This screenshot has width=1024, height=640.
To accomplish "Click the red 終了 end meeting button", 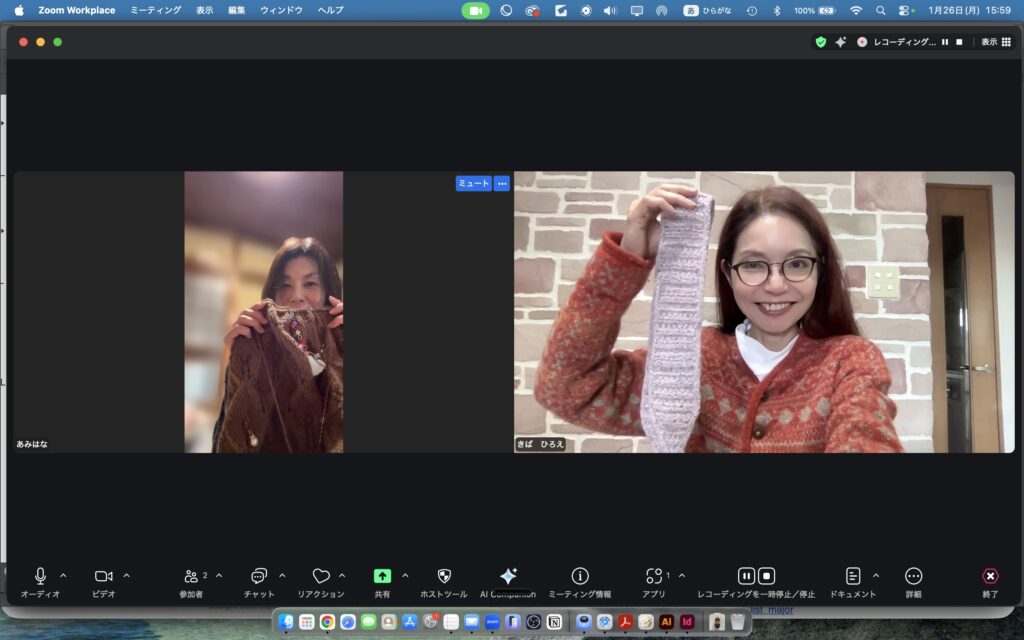I will pyautogui.click(x=990, y=576).
